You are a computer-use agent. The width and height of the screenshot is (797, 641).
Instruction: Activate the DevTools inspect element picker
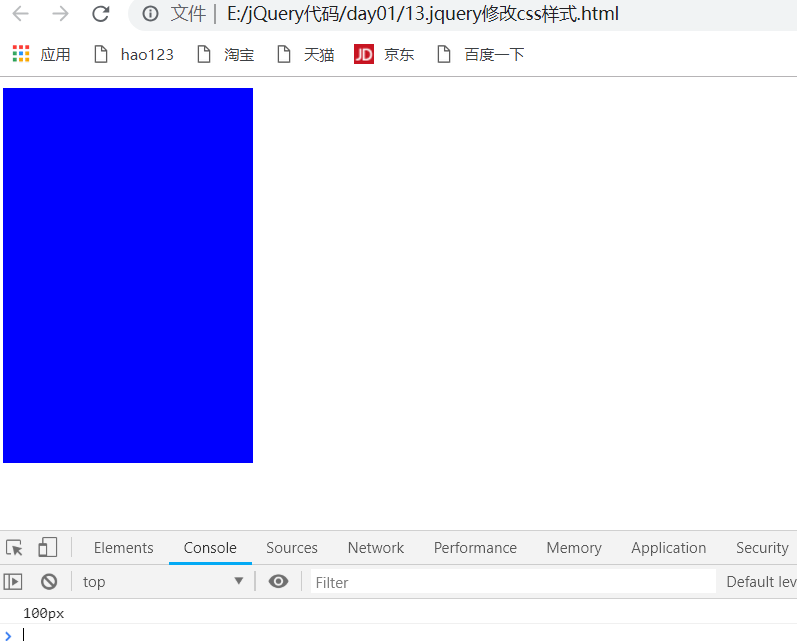pyautogui.click(x=14, y=548)
